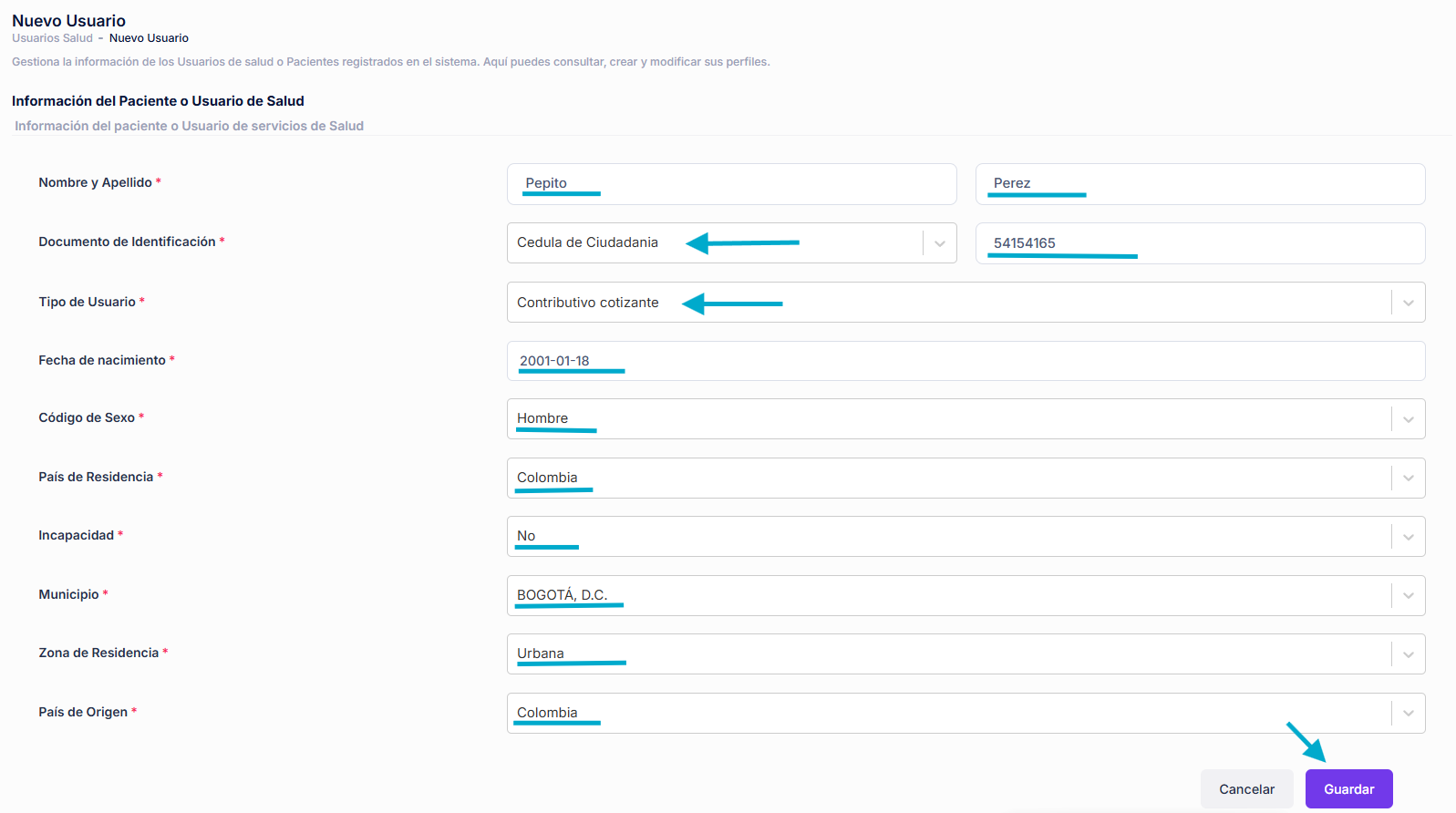Click the document number field 54154165
1456x813 pixels.
[1200, 243]
